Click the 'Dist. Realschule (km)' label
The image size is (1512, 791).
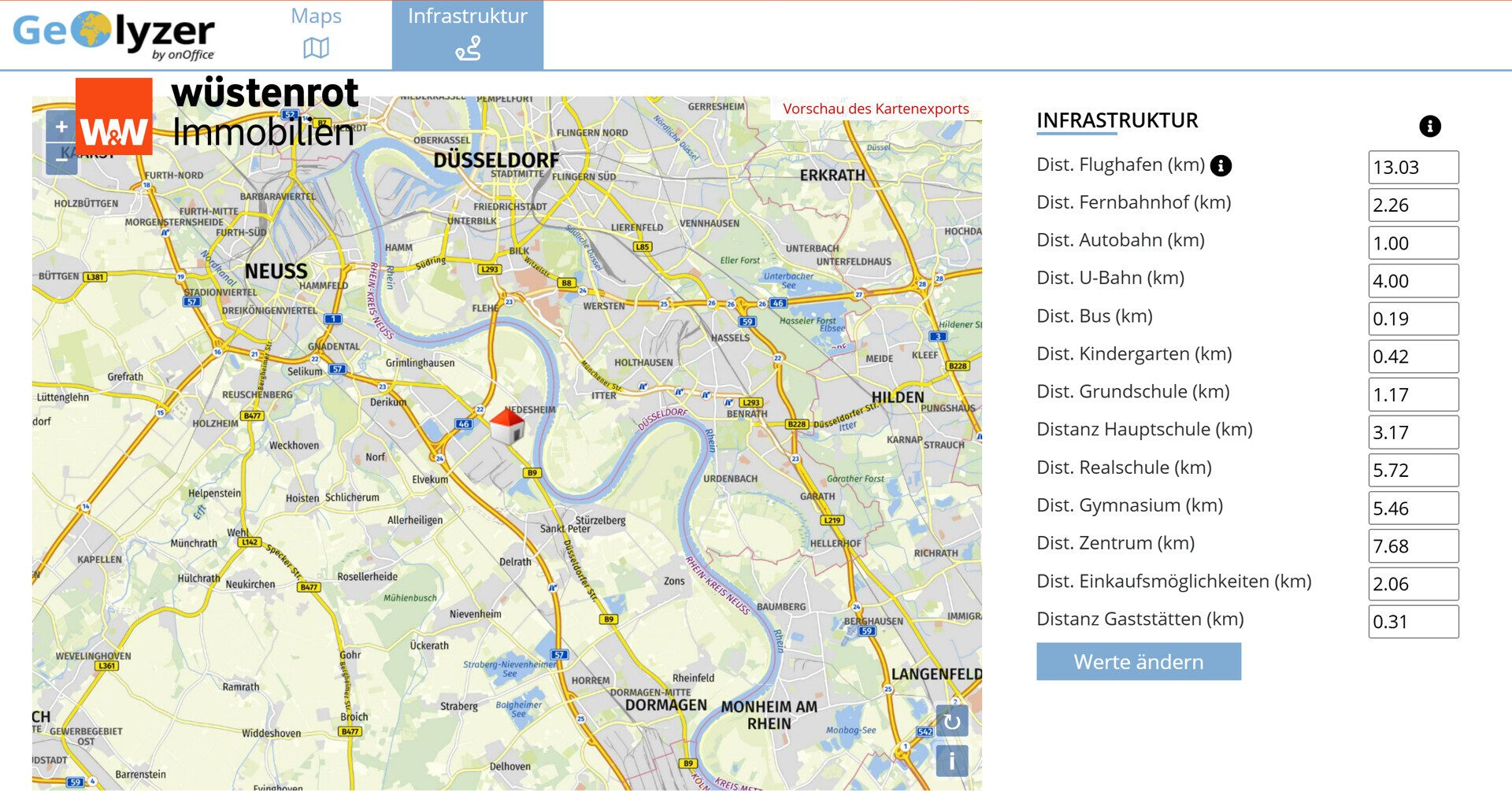click(1124, 468)
